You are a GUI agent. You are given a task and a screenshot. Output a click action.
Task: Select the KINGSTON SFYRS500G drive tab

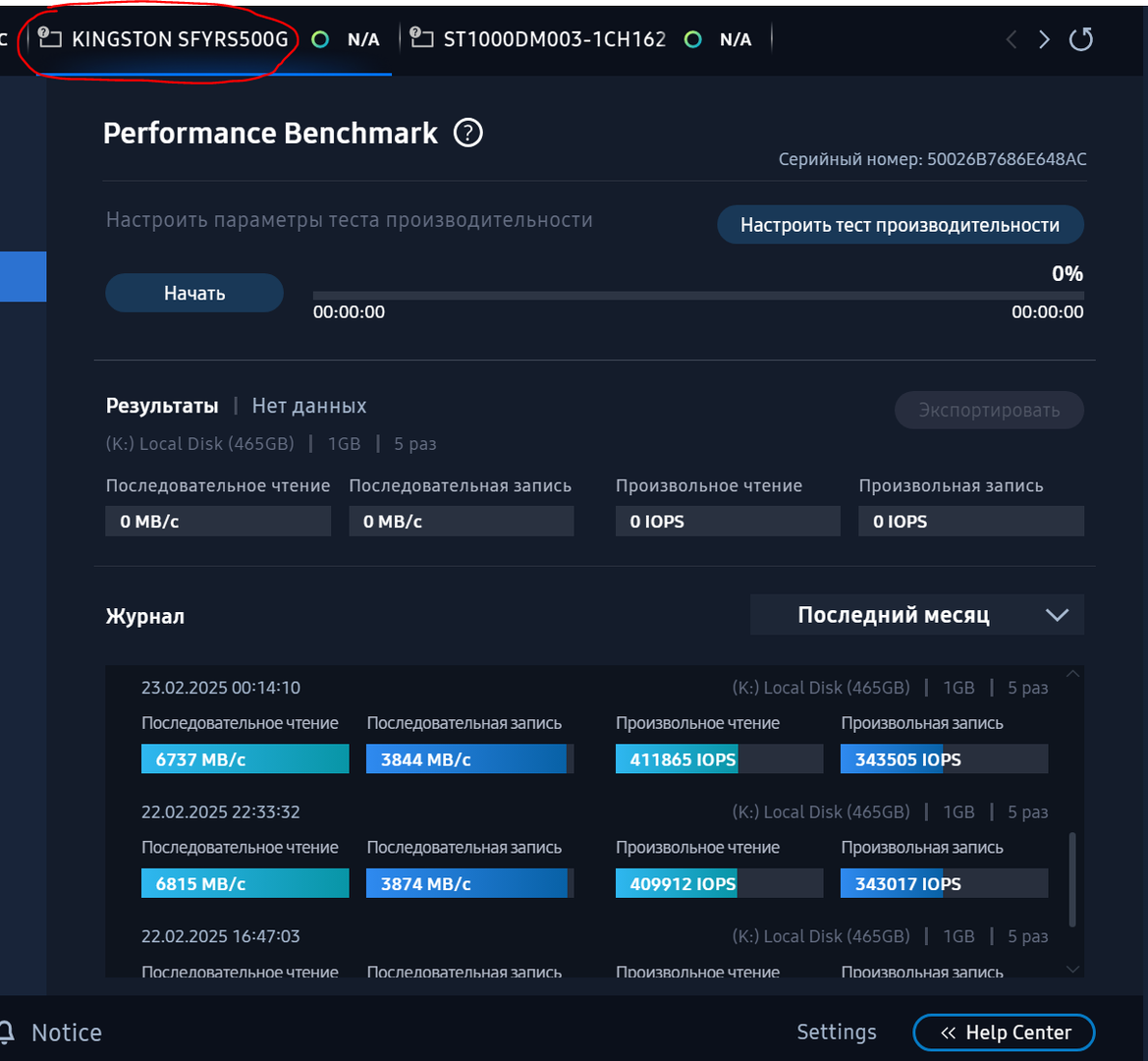click(x=180, y=39)
